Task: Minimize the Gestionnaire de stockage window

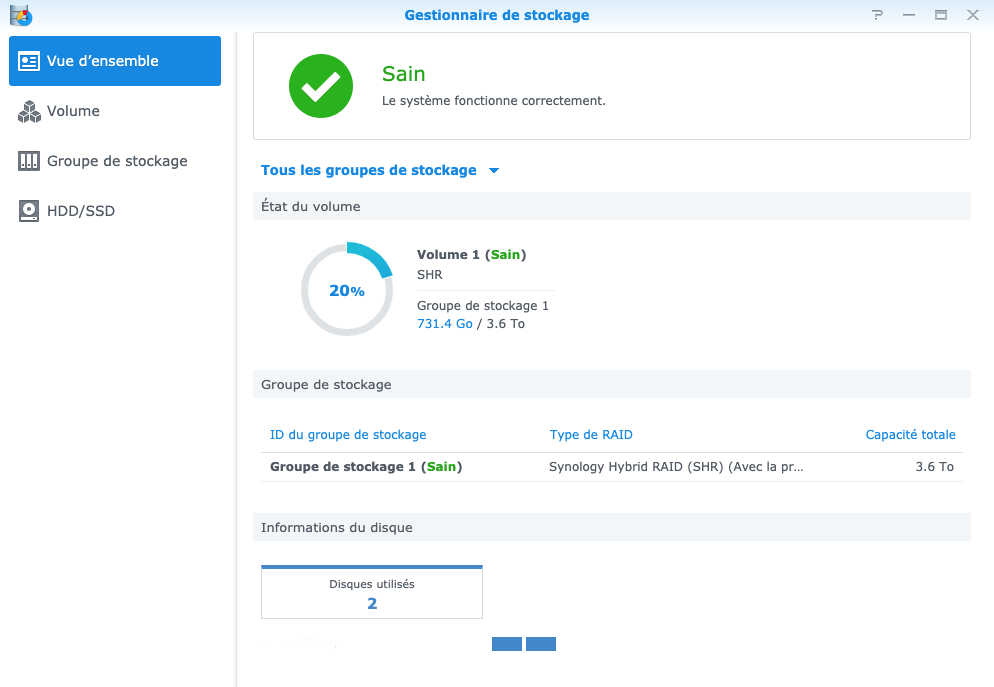Action: (909, 15)
